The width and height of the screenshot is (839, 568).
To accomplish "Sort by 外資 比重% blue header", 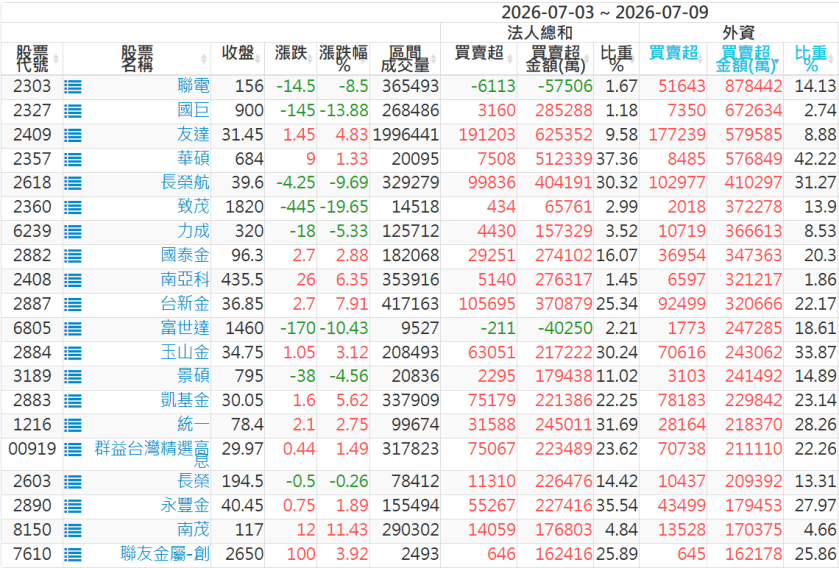I will click(811, 59).
